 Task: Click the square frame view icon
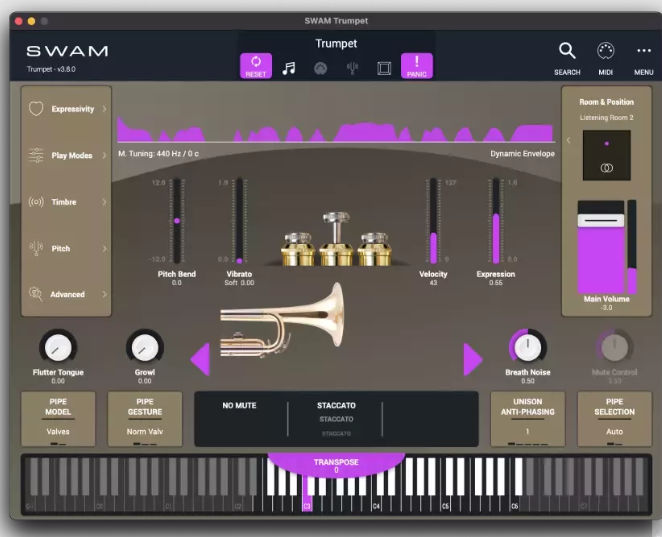[384, 68]
